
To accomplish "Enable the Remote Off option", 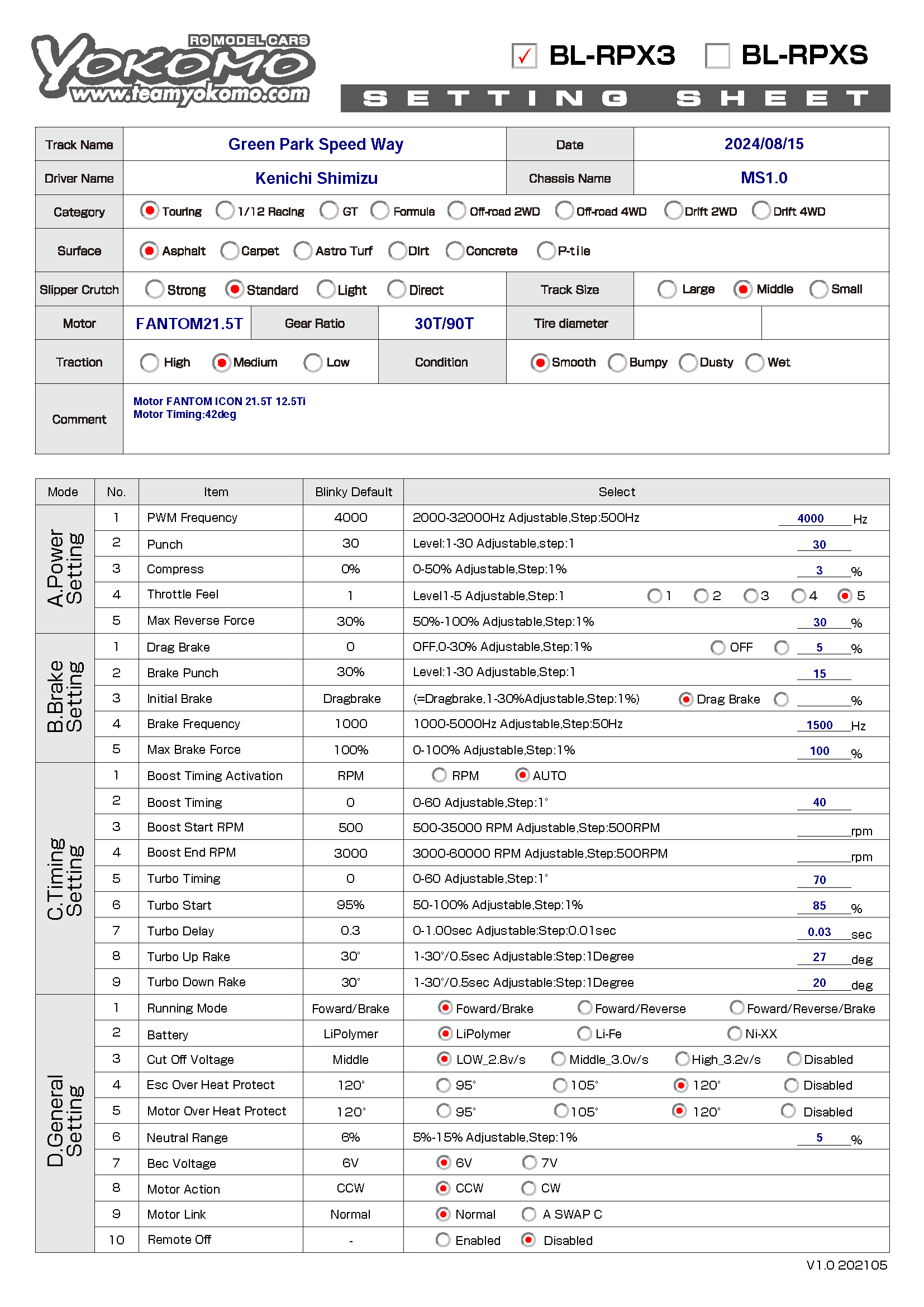I will (442, 1239).
